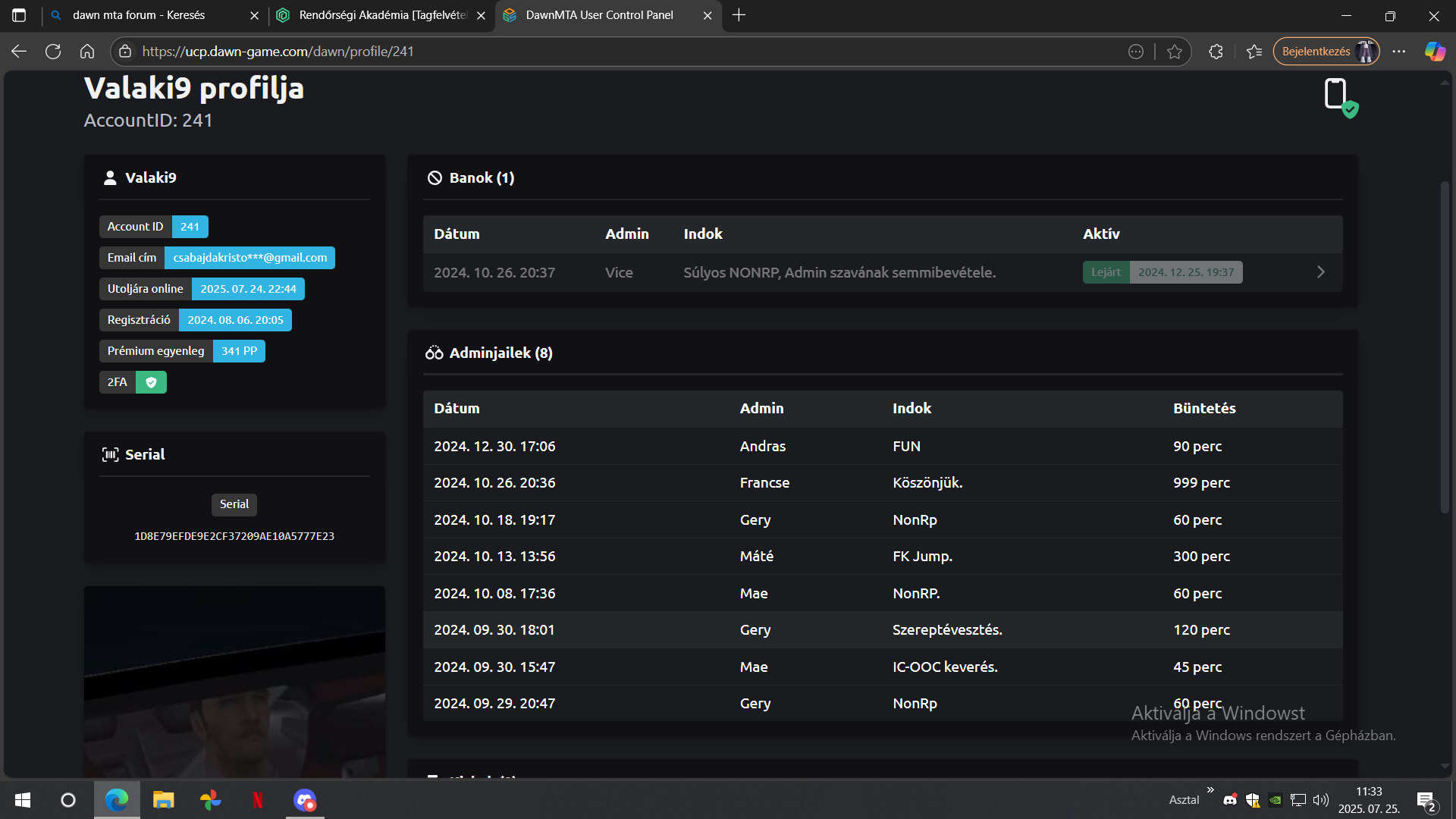The height and width of the screenshot is (819, 1456).
Task: Open browser extensions puzzle icon
Action: pos(1216,52)
